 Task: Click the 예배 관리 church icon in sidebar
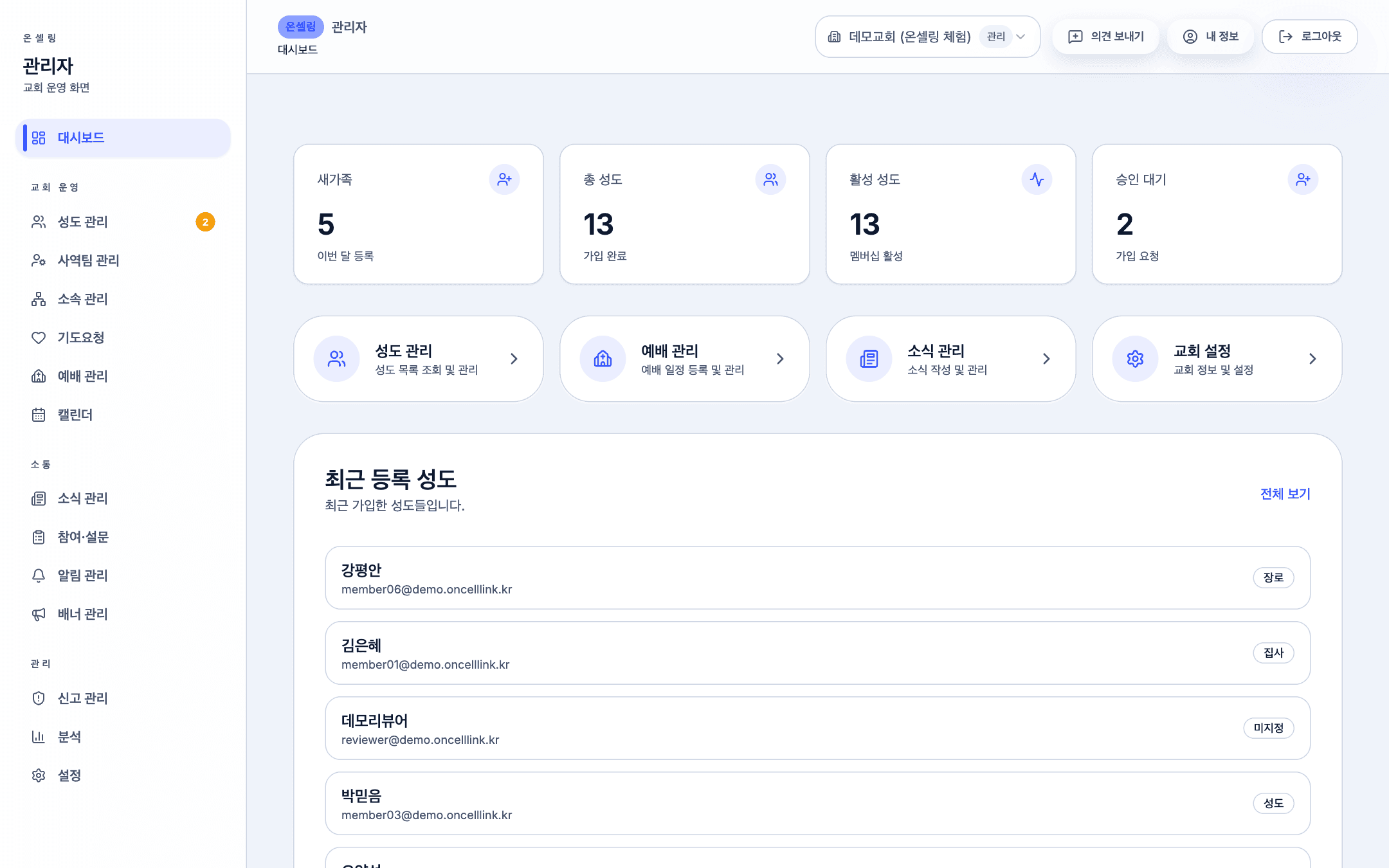pyautogui.click(x=39, y=376)
